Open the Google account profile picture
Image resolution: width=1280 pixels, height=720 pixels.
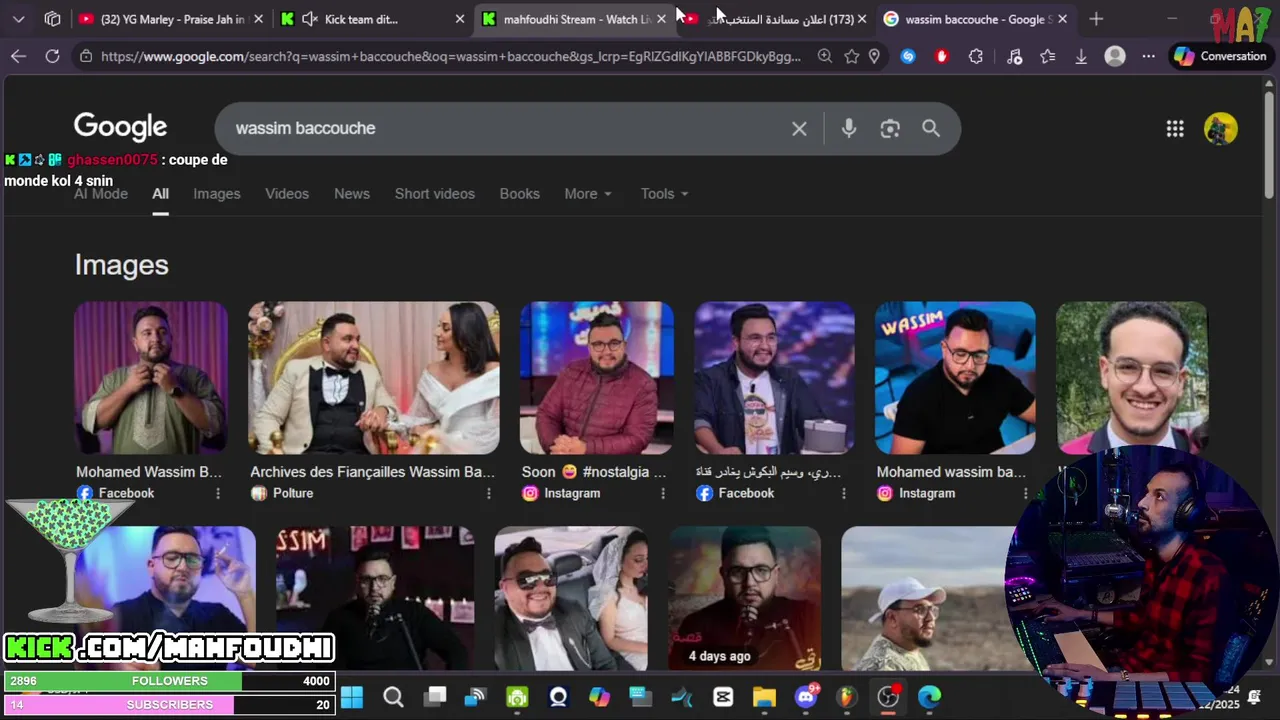point(1220,128)
